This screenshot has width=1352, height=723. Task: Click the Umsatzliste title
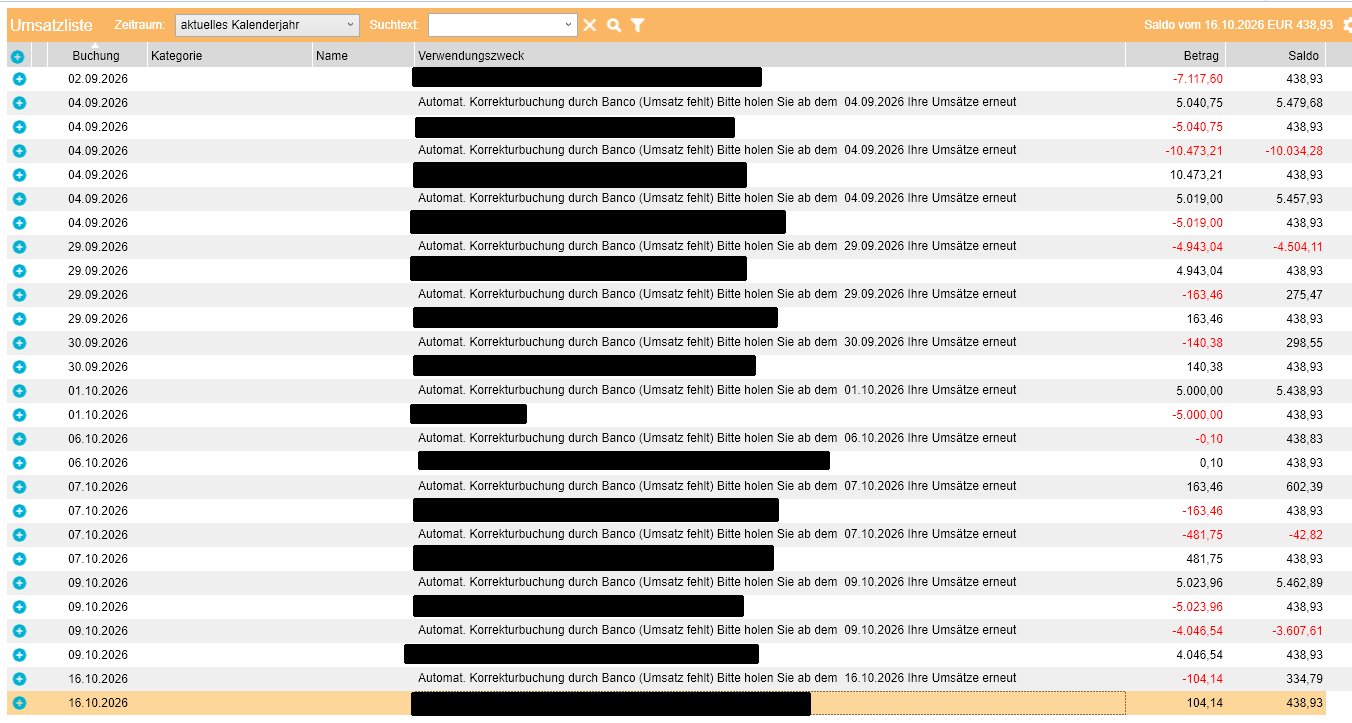coord(51,24)
